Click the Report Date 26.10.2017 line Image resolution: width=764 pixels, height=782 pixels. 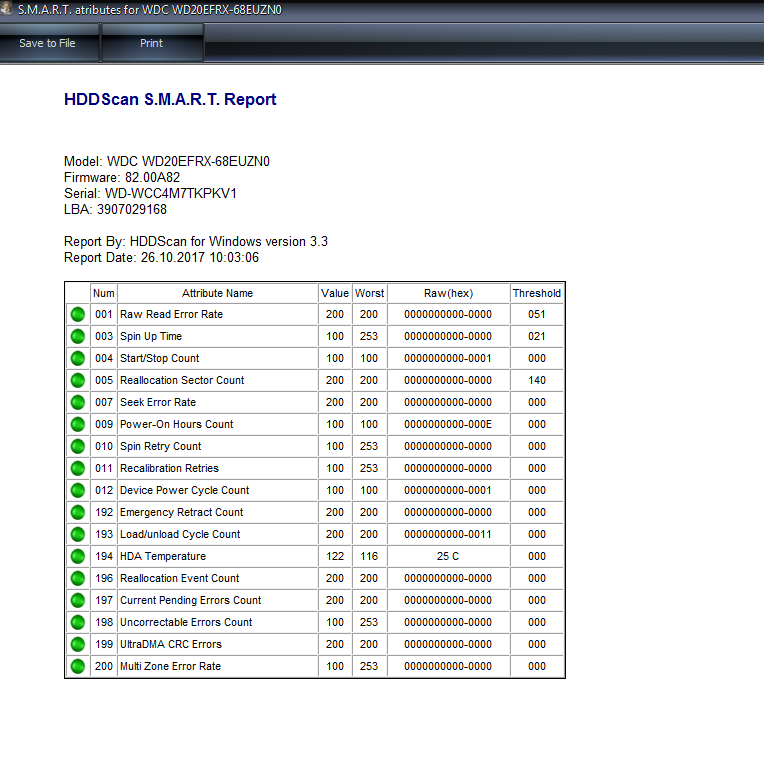click(x=161, y=257)
